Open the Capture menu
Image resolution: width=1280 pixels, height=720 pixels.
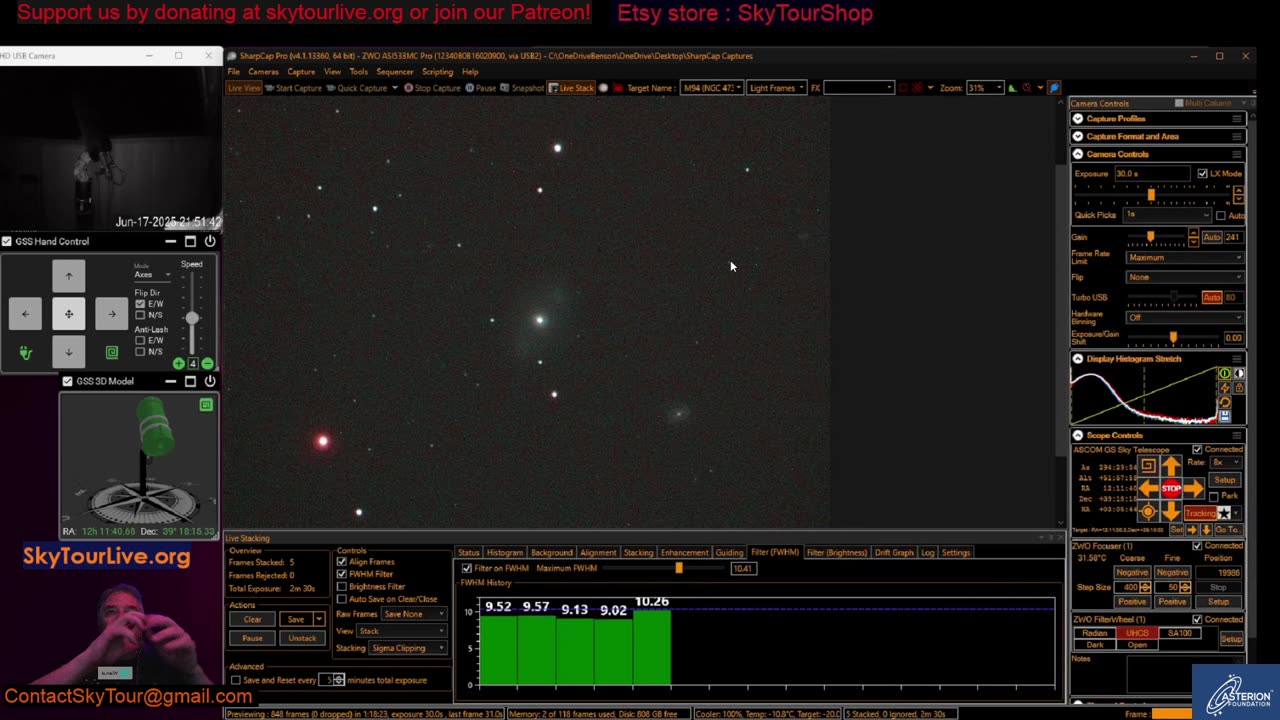tap(301, 72)
